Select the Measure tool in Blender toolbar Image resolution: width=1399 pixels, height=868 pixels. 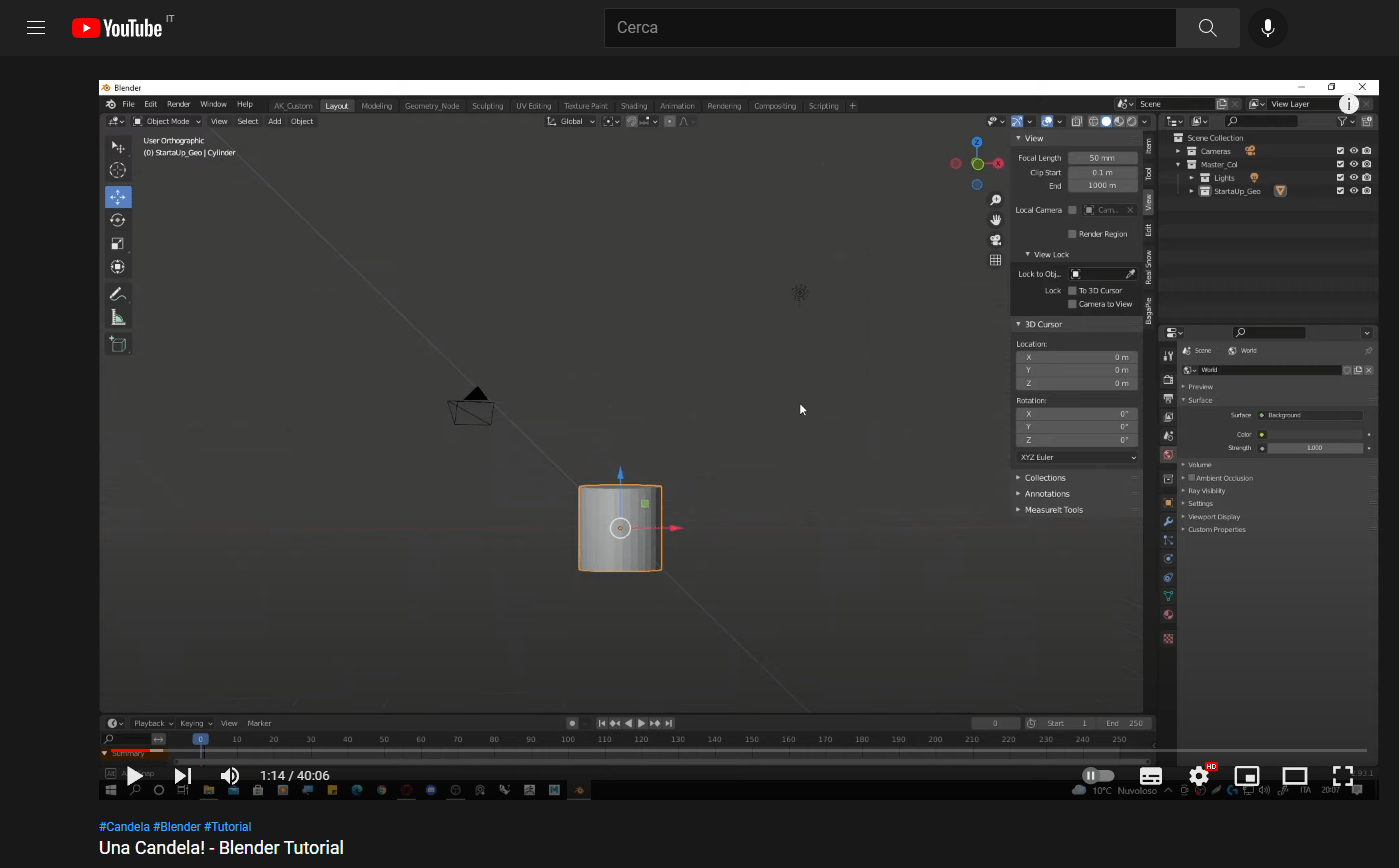point(118,317)
